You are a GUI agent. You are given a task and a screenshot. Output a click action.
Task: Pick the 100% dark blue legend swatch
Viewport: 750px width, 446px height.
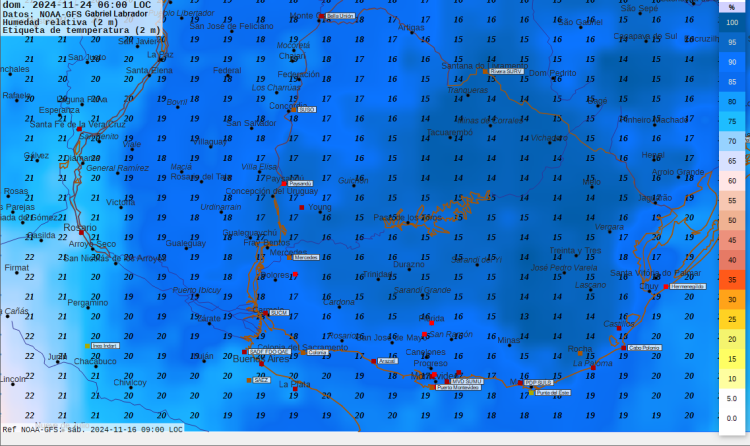coord(732,23)
